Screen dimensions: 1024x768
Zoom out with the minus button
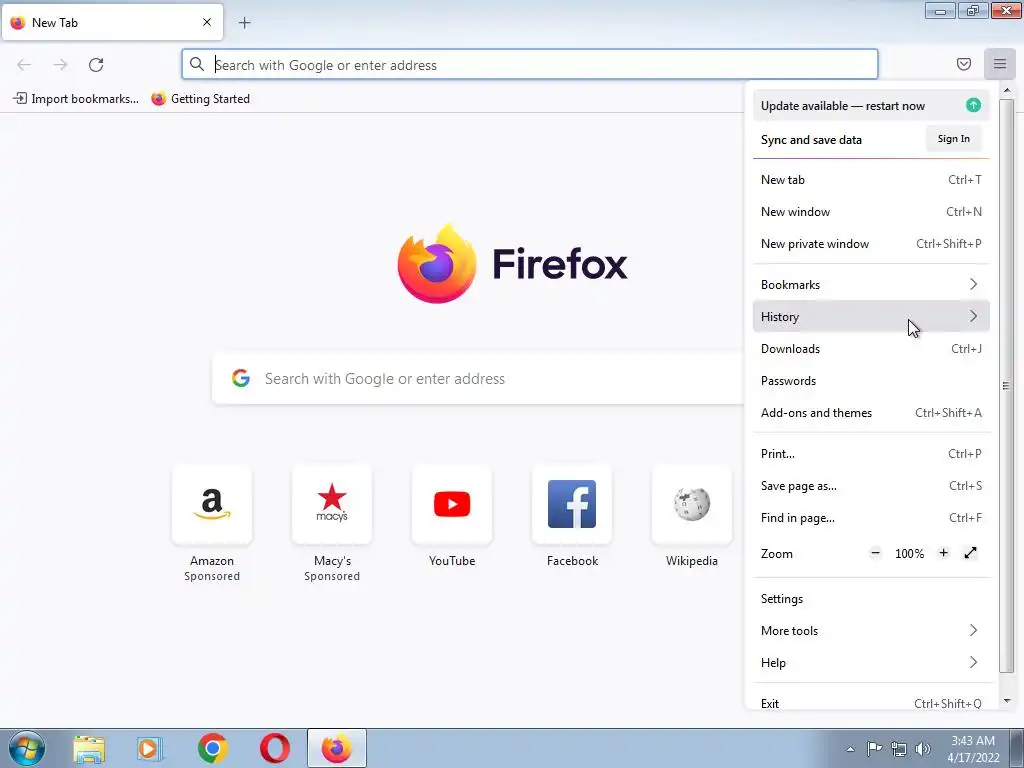[x=875, y=553]
